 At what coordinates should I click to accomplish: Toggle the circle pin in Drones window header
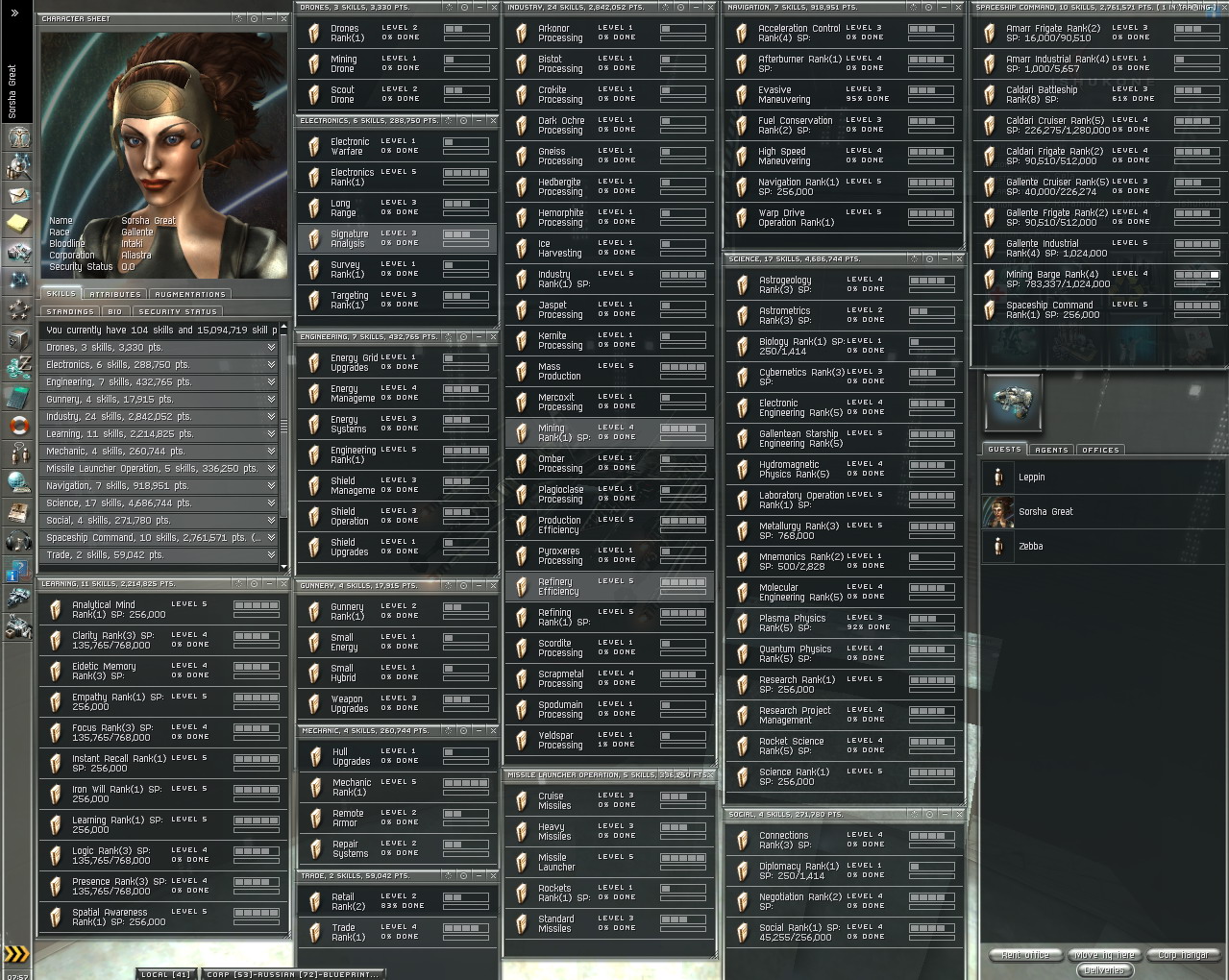point(463,8)
